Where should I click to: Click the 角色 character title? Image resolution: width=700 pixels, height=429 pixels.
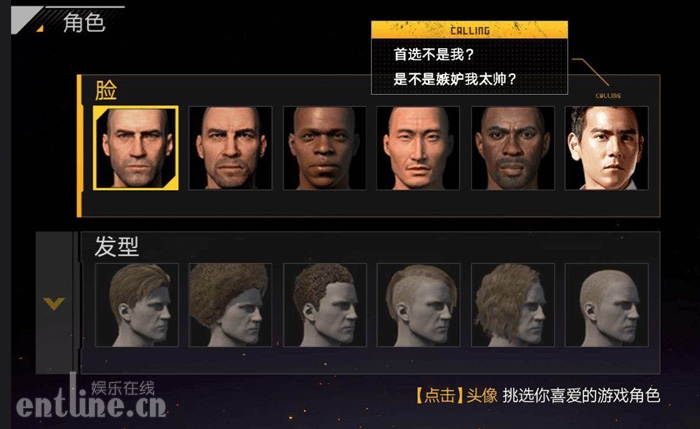click(x=84, y=22)
